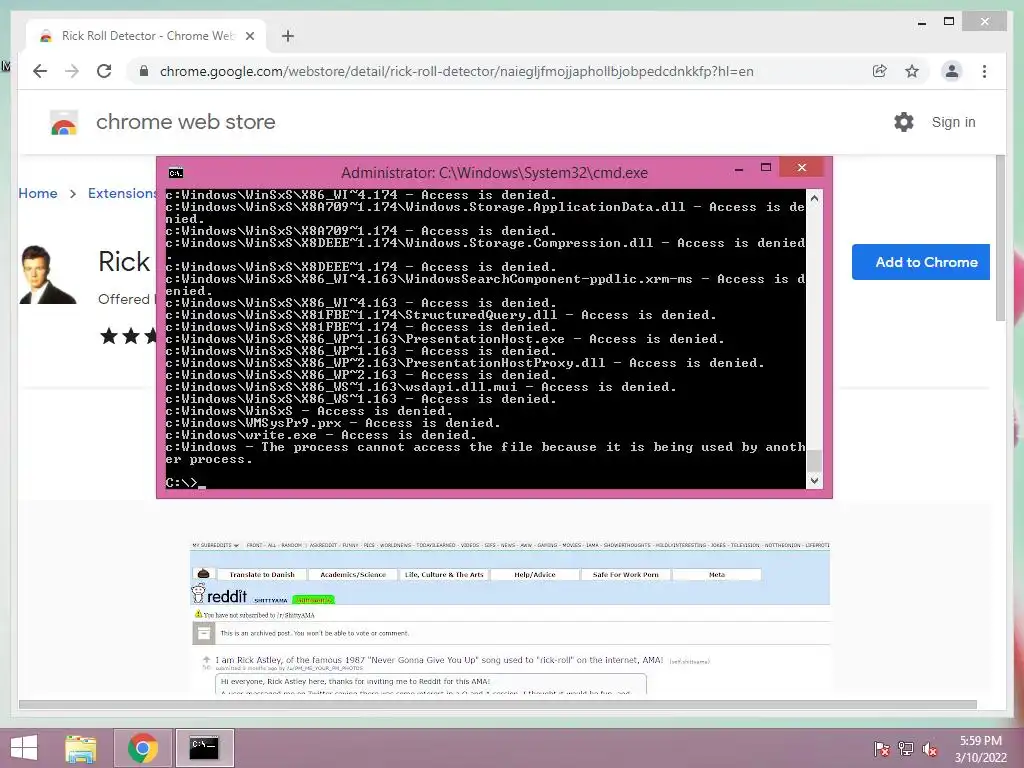
Task: Click 'c:\Windows\WMSysPr9.prx' output line
Action: (333, 423)
